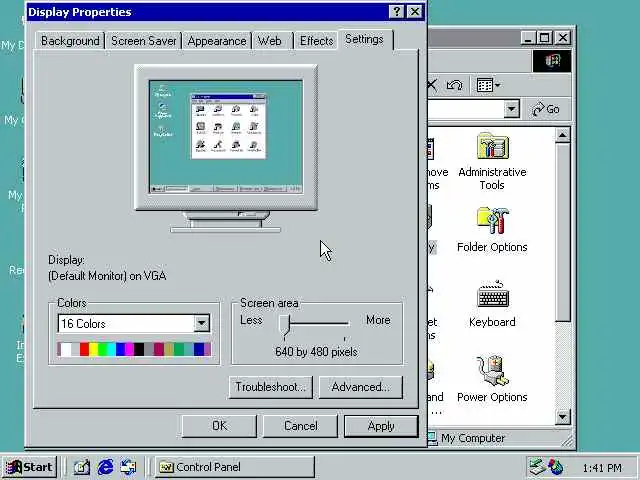Click the 1:41 PM clock

tap(602, 468)
